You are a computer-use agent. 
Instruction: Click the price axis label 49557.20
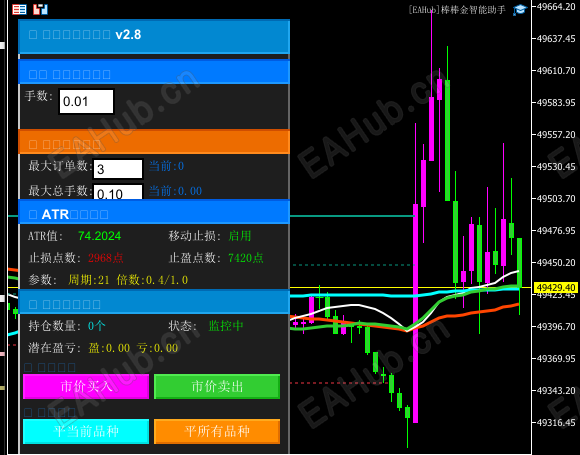pyautogui.click(x=556, y=135)
